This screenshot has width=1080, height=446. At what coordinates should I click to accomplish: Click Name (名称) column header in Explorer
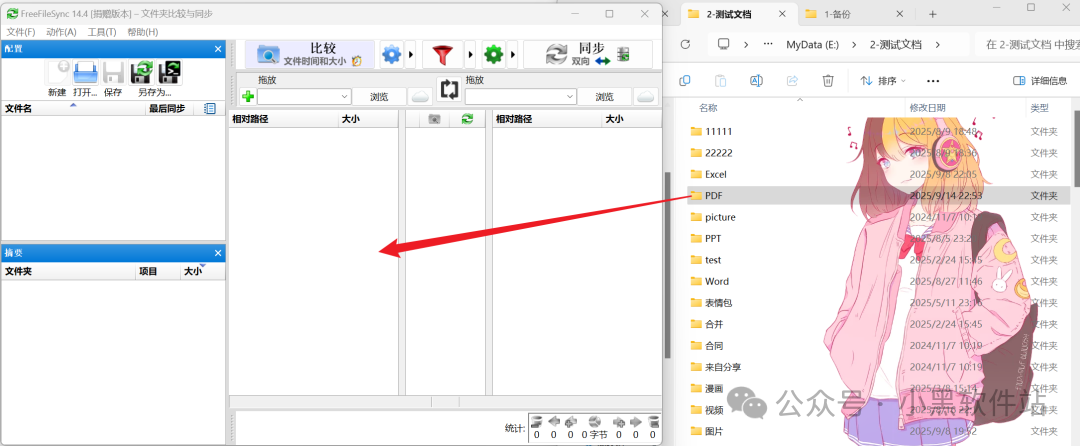tap(708, 107)
